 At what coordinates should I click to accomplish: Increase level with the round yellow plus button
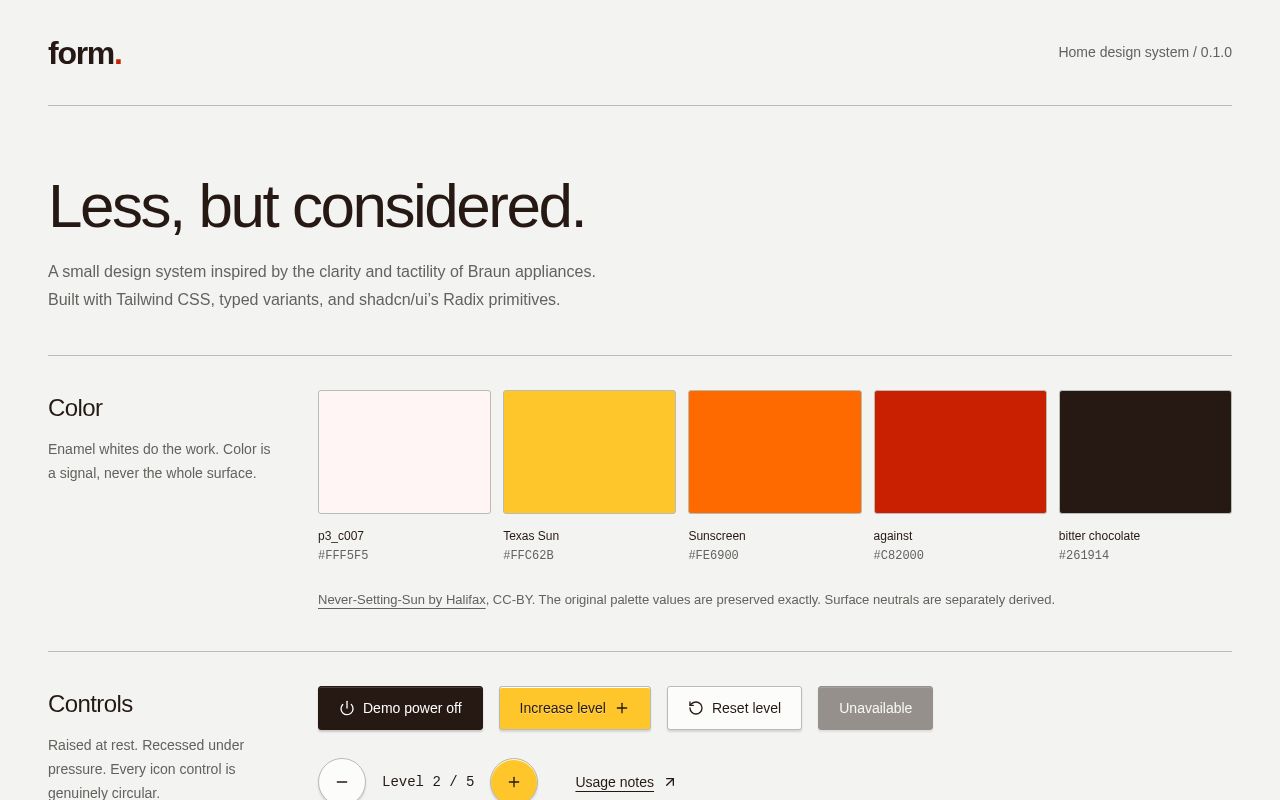point(514,782)
